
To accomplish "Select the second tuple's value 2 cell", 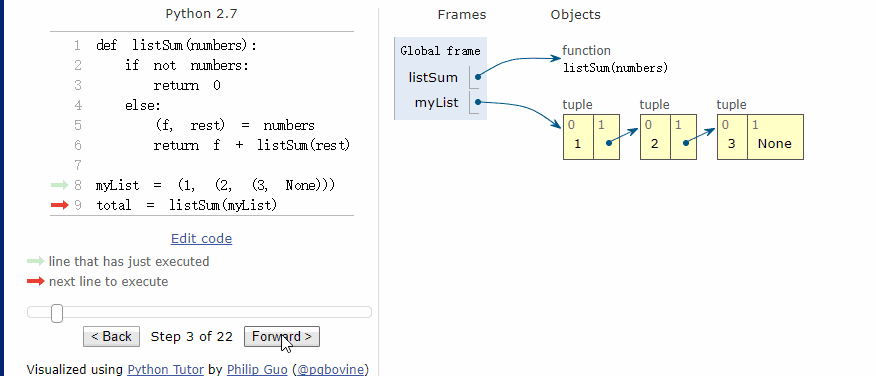I will 655,137.
